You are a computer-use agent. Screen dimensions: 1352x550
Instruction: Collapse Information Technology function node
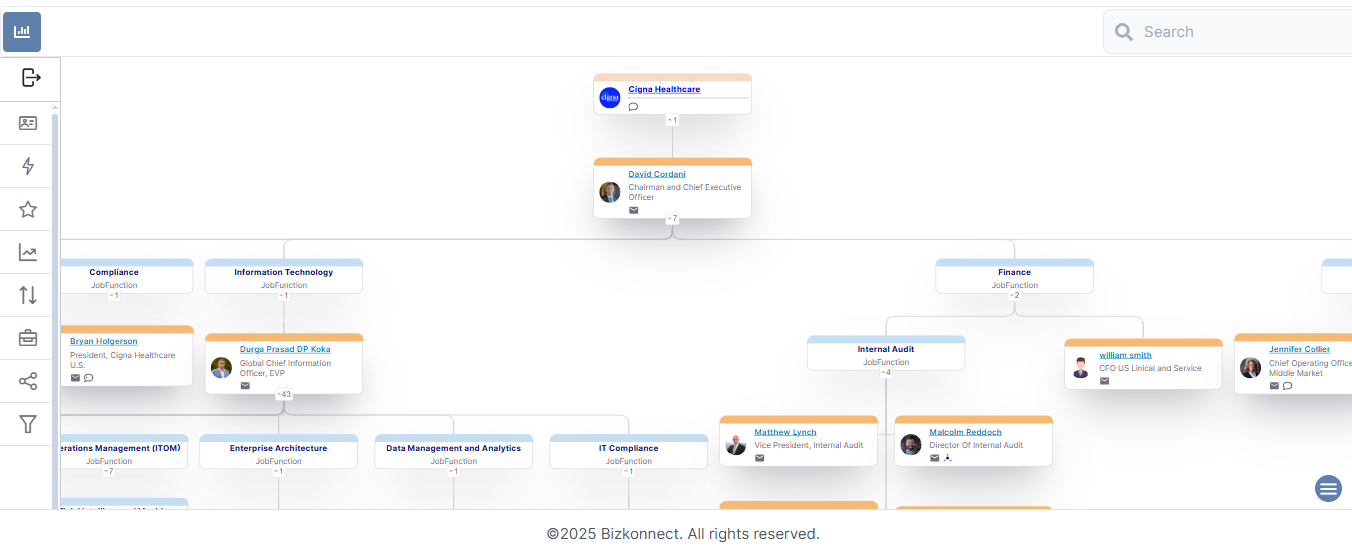click(x=284, y=295)
